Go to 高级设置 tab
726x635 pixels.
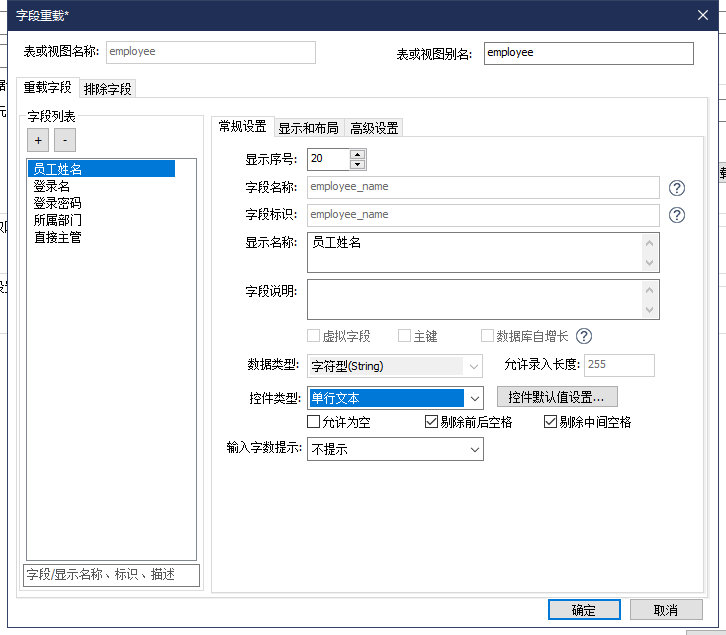(374, 127)
